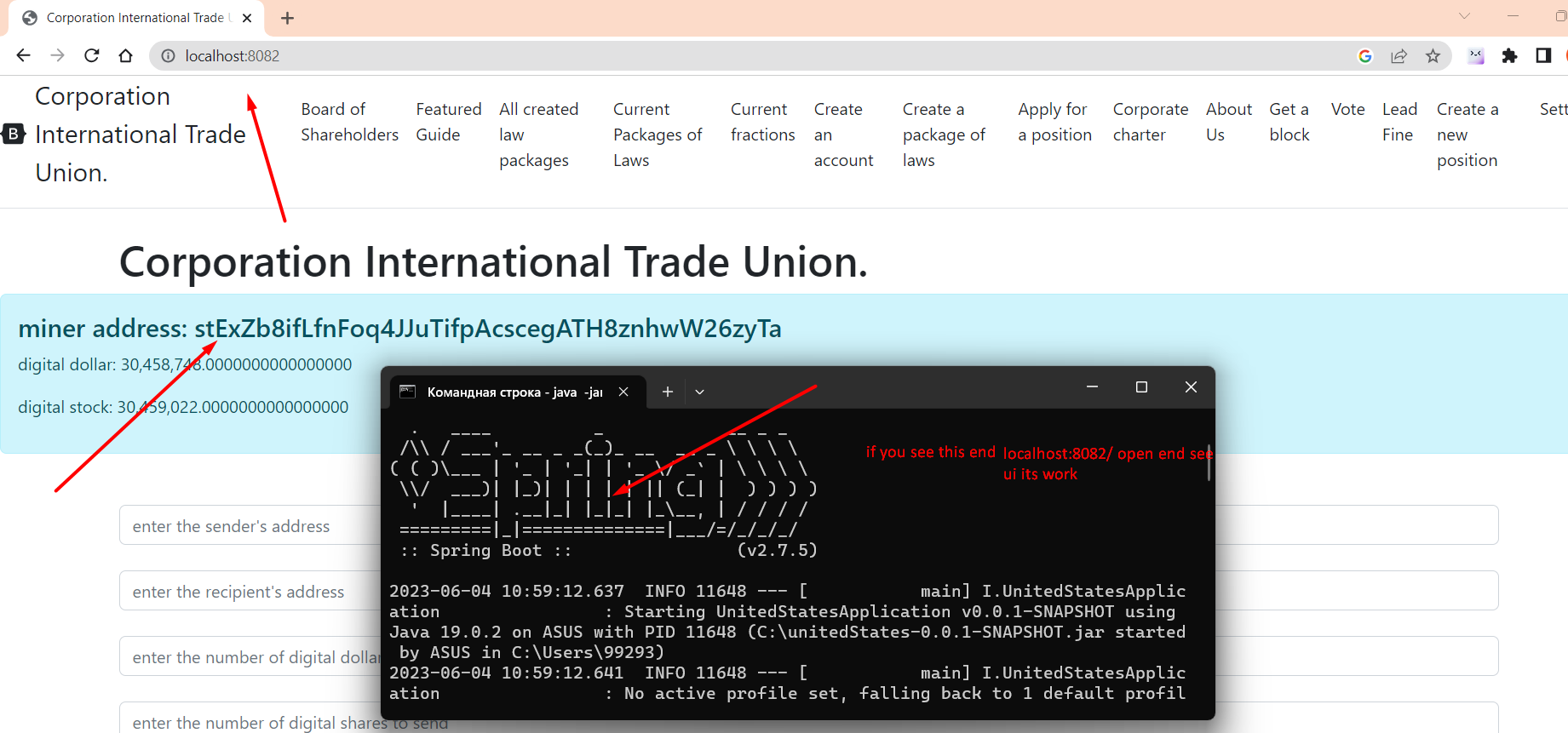
Task: Open the Chrome extensions puzzle icon
Action: point(1509,56)
